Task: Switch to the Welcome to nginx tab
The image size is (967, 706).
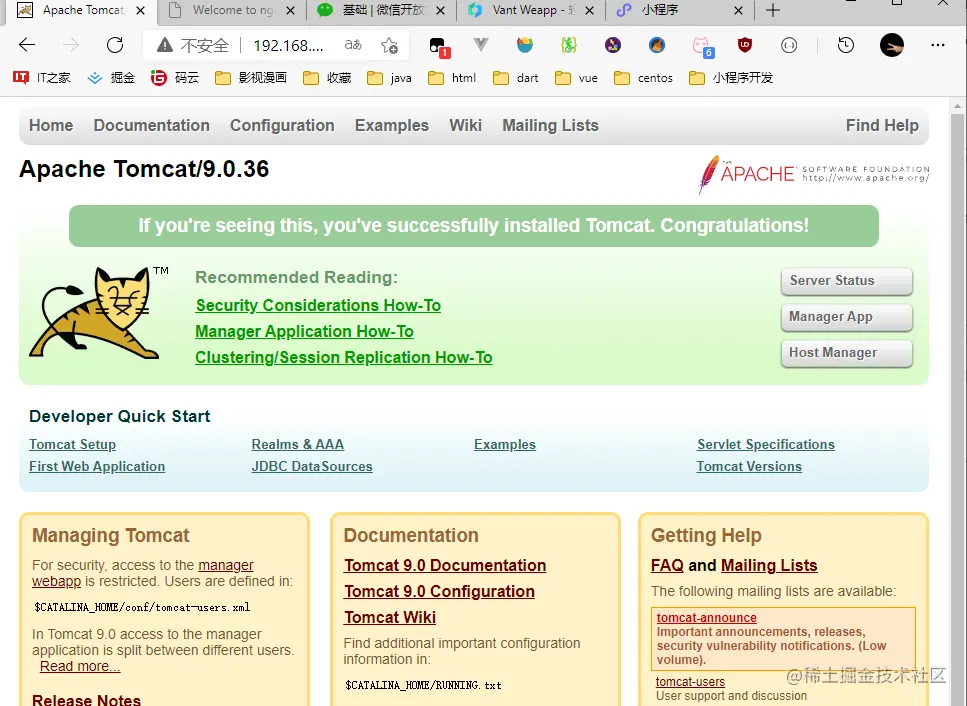Action: click(x=232, y=10)
